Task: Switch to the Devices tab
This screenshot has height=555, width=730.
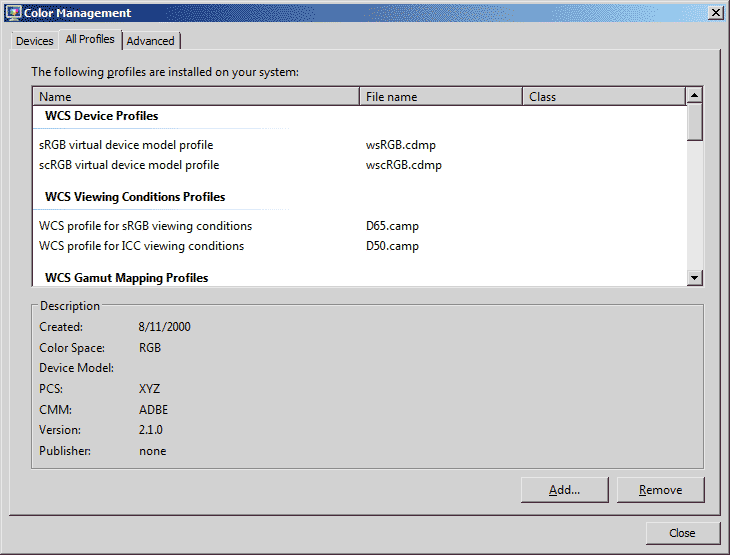Action: (x=34, y=41)
